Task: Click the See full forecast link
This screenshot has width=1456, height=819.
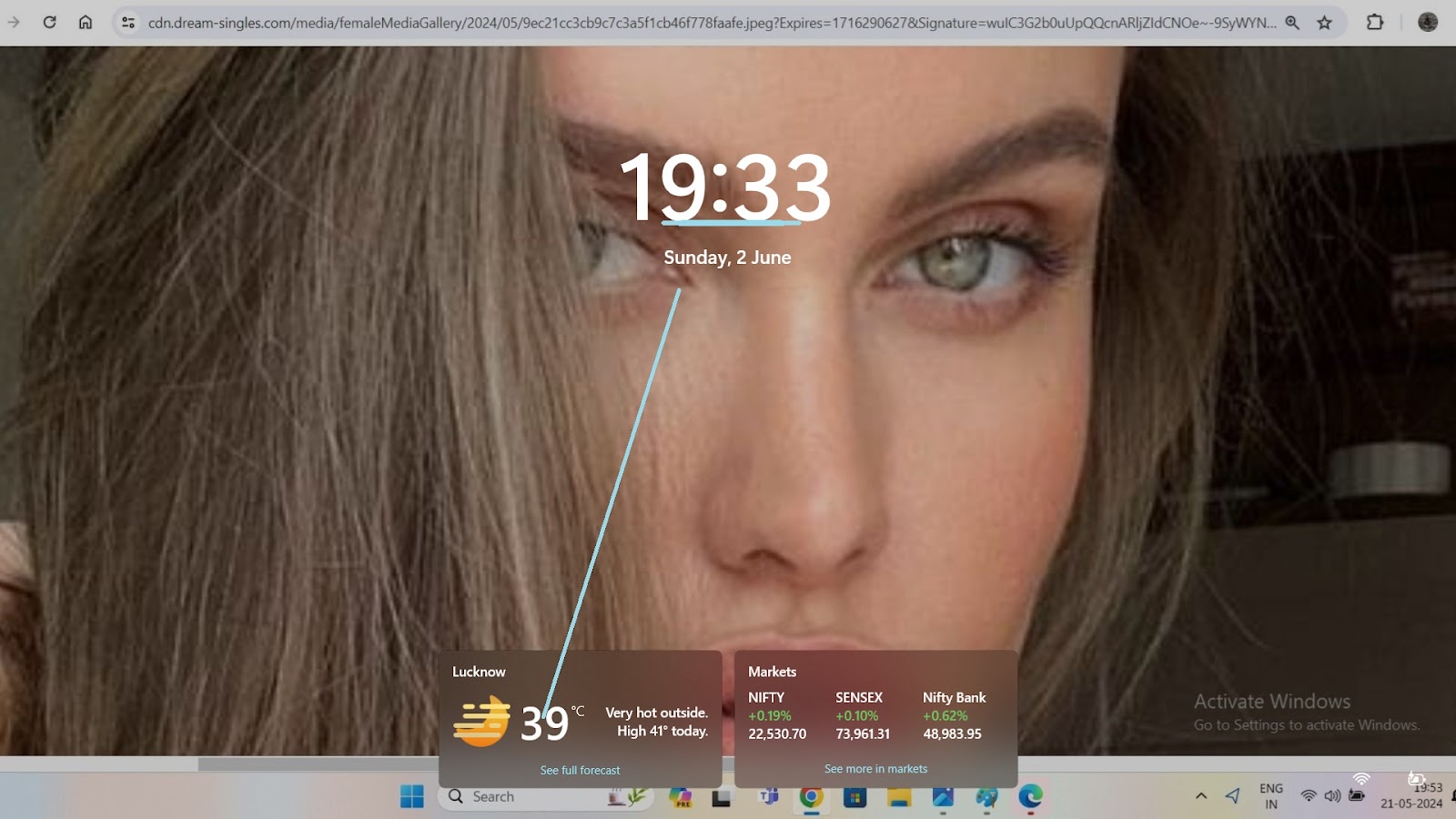Action: coord(580,770)
